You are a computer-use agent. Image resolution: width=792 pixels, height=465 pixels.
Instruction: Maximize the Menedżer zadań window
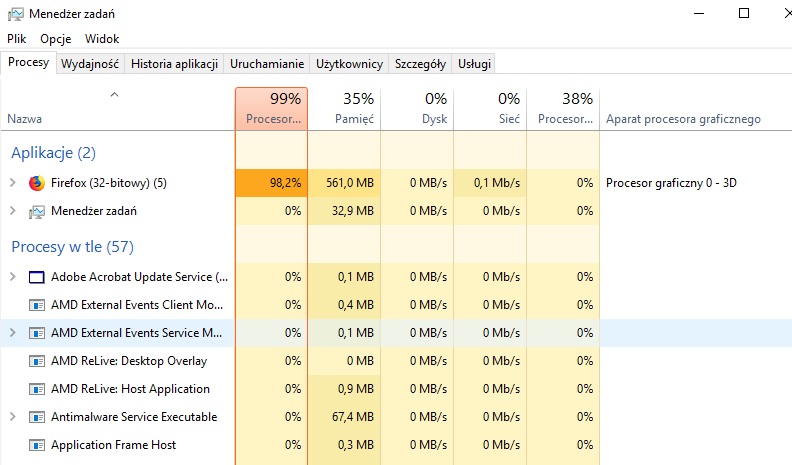[x=744, y=14]
